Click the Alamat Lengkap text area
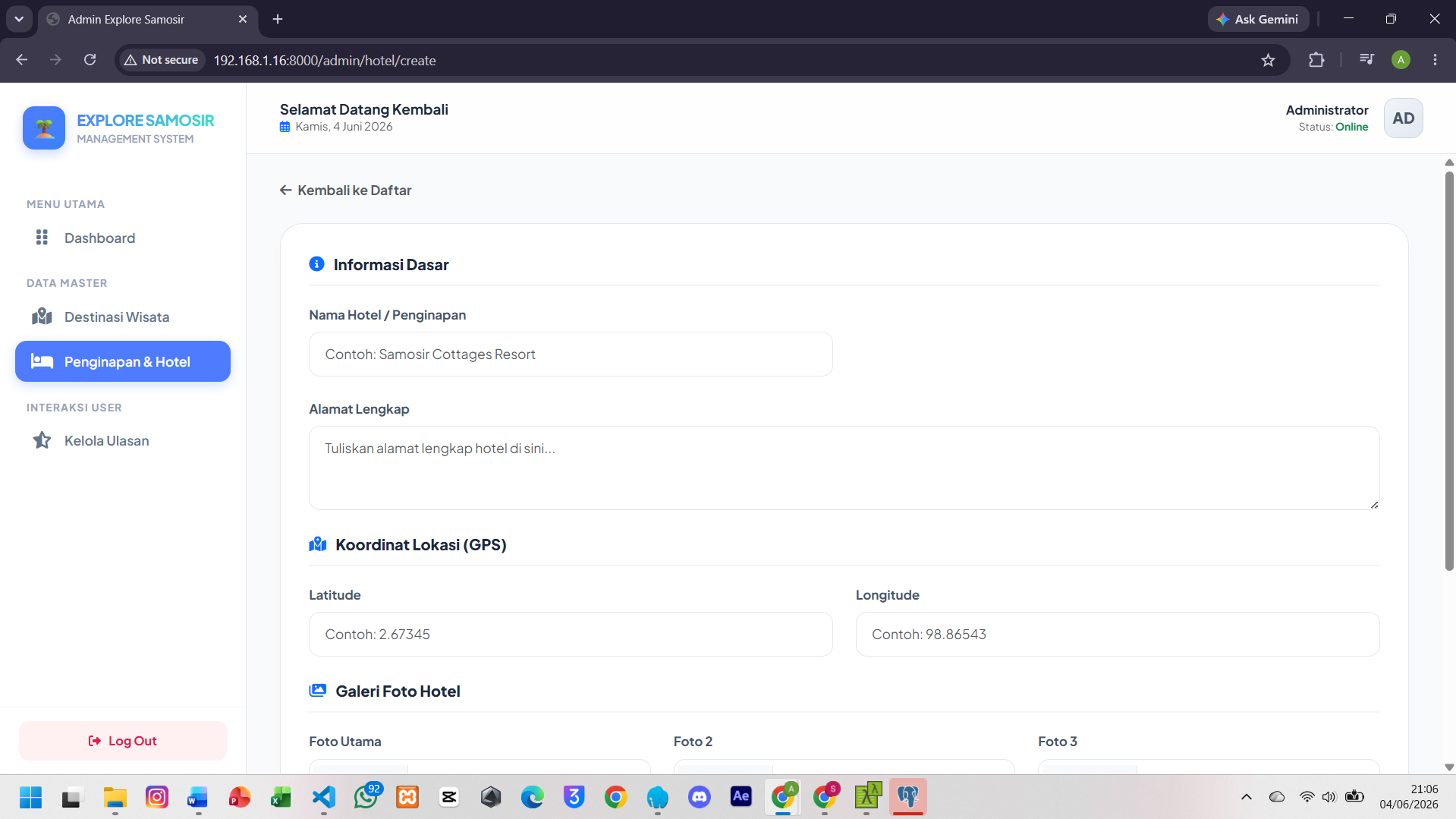This screenshot has height=819, width=1456. 844,468
